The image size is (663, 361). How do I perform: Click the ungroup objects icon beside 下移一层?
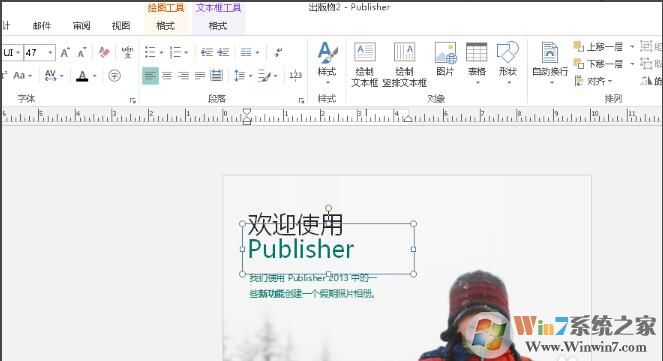[646, 64]
